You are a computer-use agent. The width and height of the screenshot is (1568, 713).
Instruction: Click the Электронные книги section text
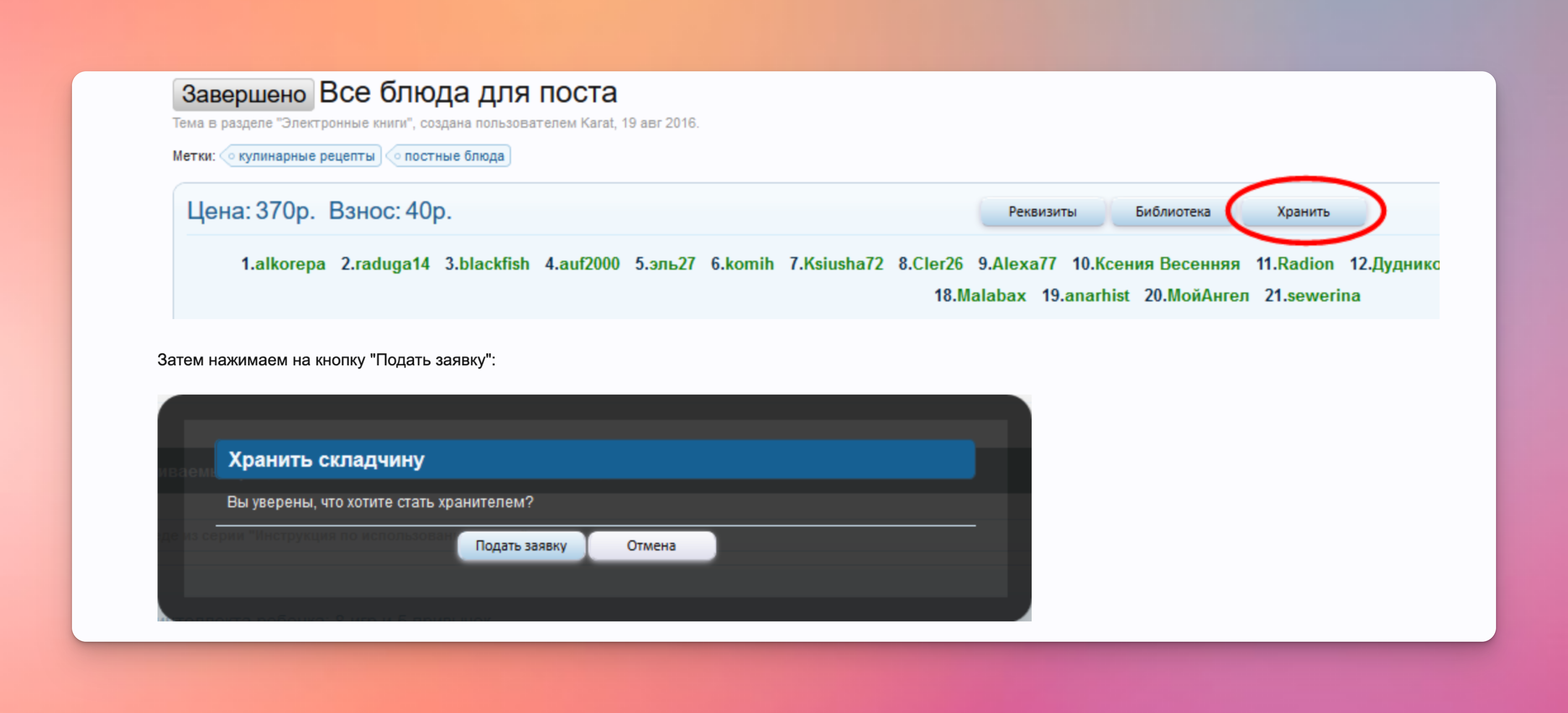(x=345, y=123)
